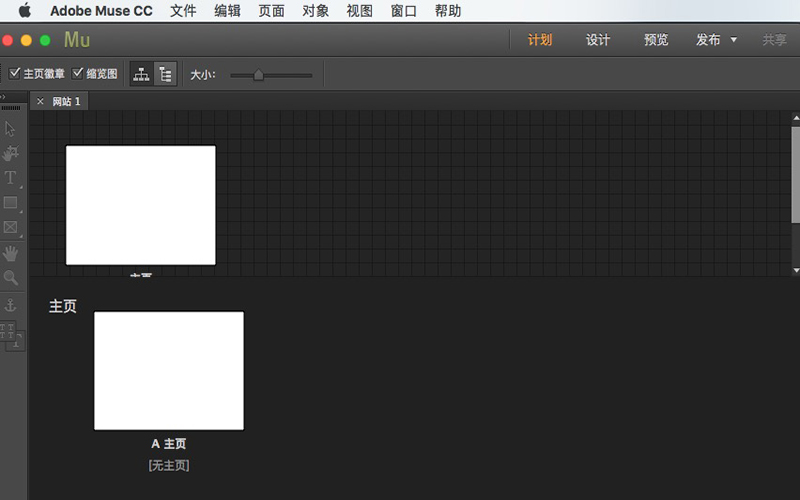Toggle the 主页徽章 checkbox
The image size is (800, 500).
[15, 73]
